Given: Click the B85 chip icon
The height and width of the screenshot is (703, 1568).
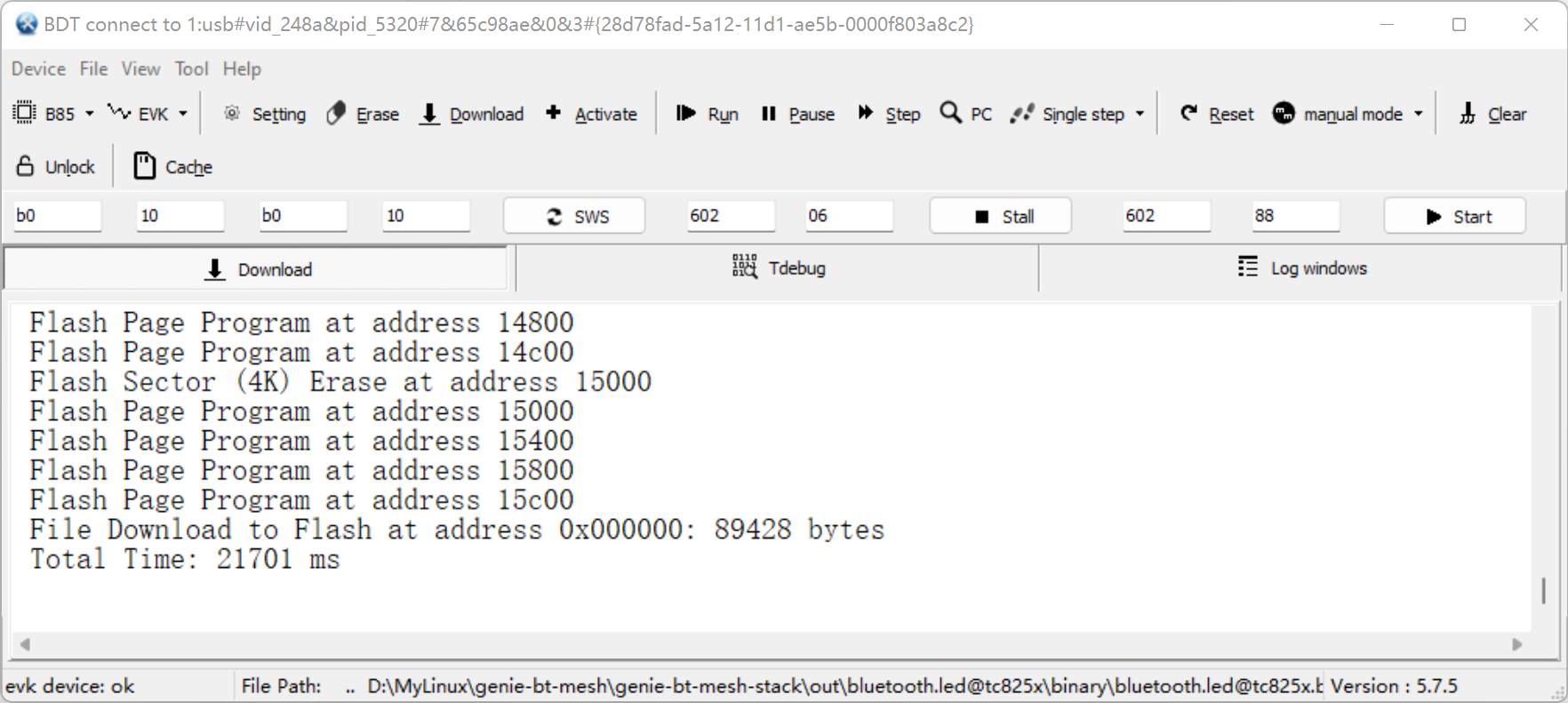Looking at the screenshot, I should [x=24, y=113].
